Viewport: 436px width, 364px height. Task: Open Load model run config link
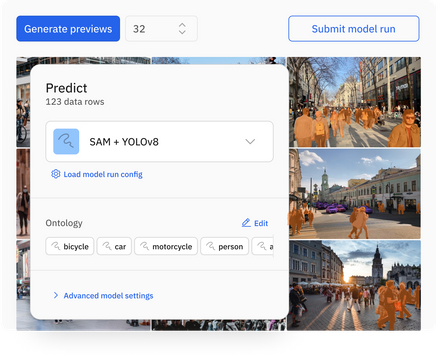pyautogui.click(x=103, y=174)
